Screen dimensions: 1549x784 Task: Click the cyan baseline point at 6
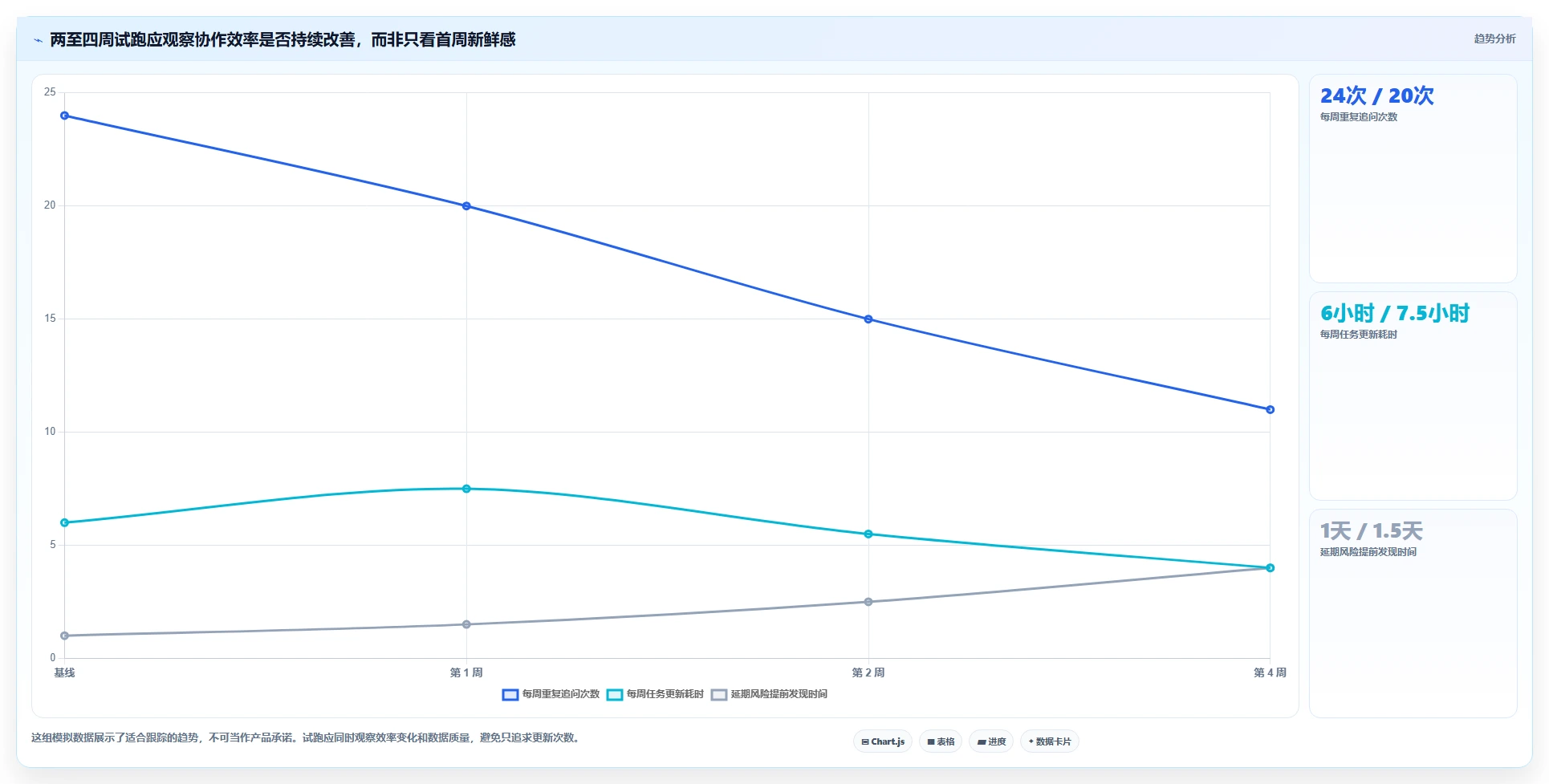[65, 522]
